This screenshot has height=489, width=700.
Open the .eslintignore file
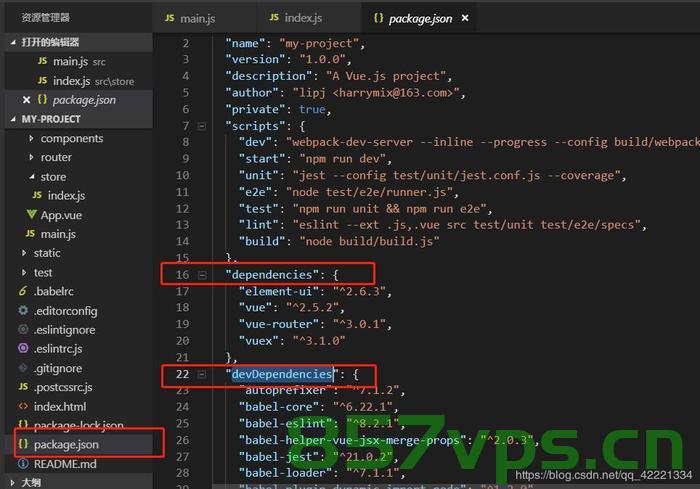64,330
